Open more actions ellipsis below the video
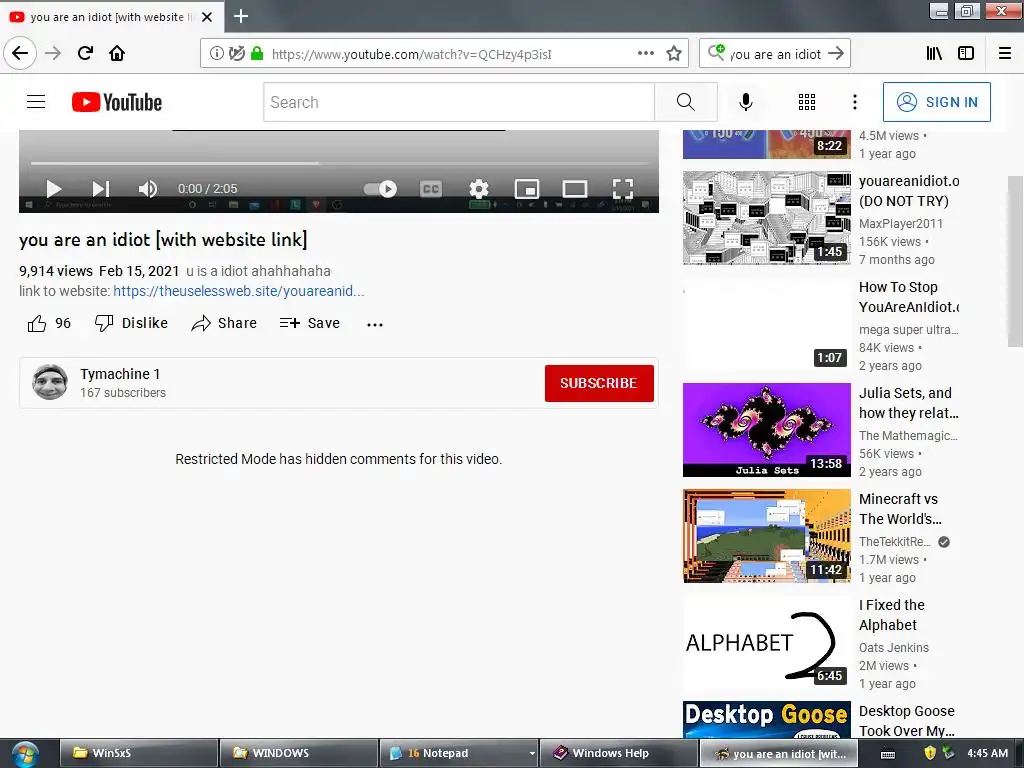This screenshot has width=1024, height=768. (x=375, y=324)
